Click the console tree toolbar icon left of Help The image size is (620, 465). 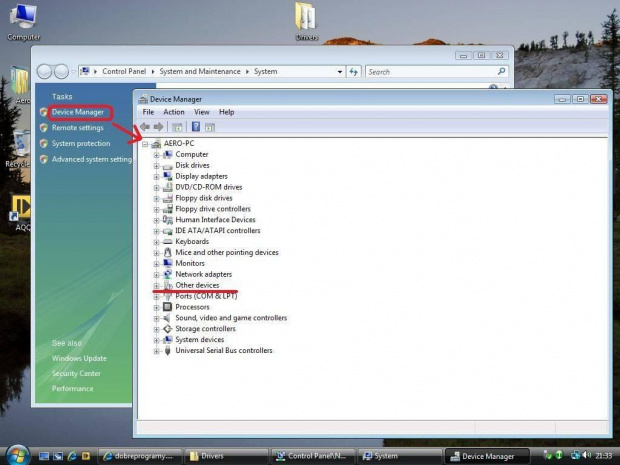[x=177, y=127]
